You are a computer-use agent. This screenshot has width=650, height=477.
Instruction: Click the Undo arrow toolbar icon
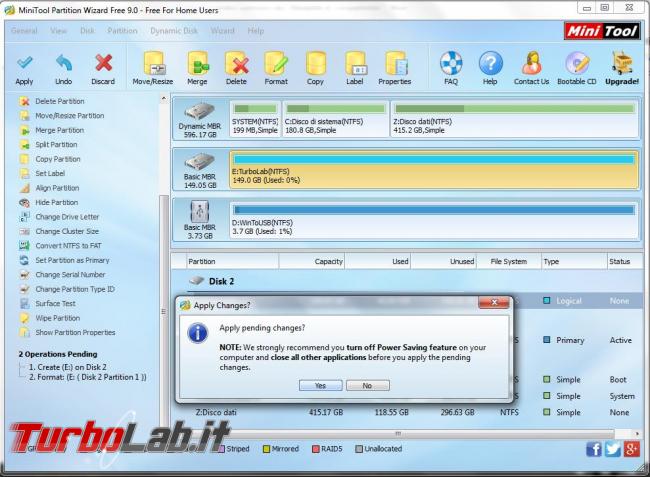pyautogui.click(x=63, y=63)
